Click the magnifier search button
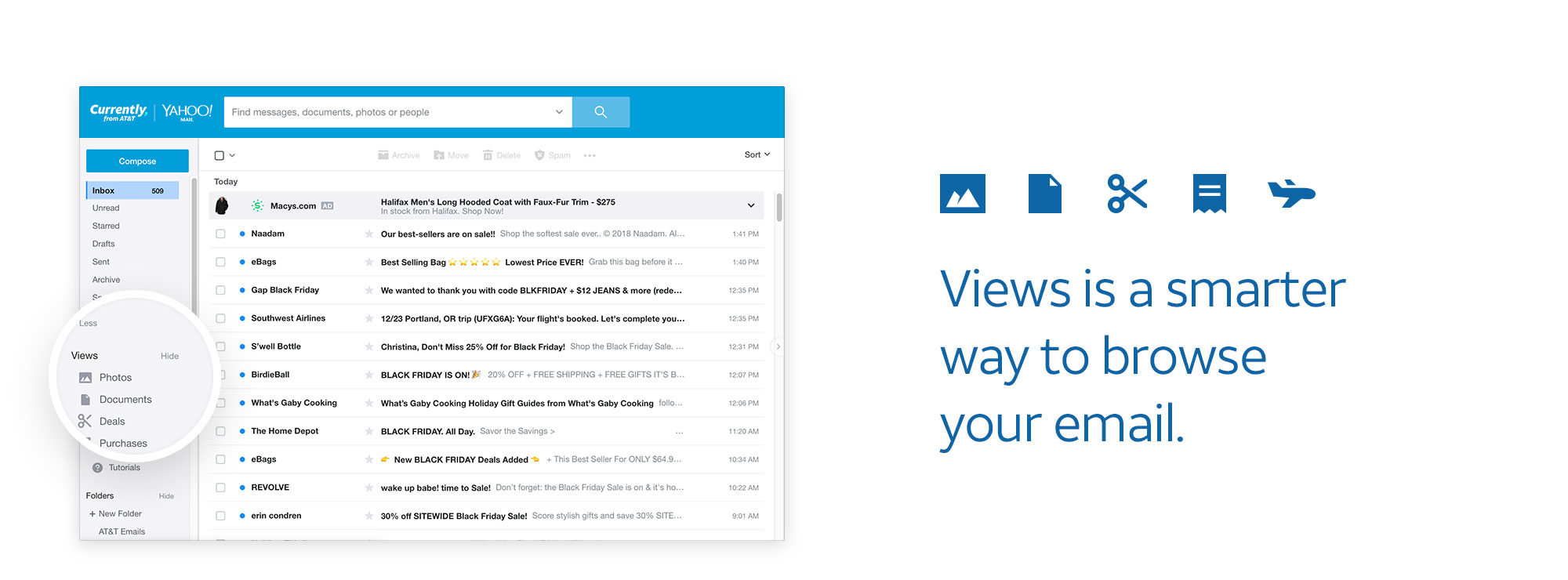 (601, 112)
